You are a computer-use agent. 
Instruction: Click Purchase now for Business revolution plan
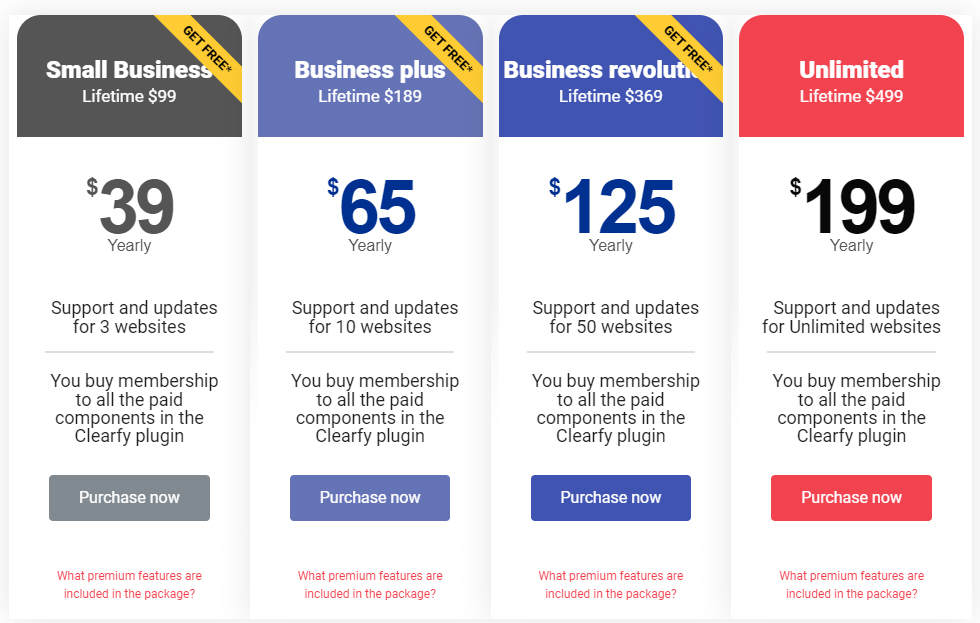coord(611,497)
